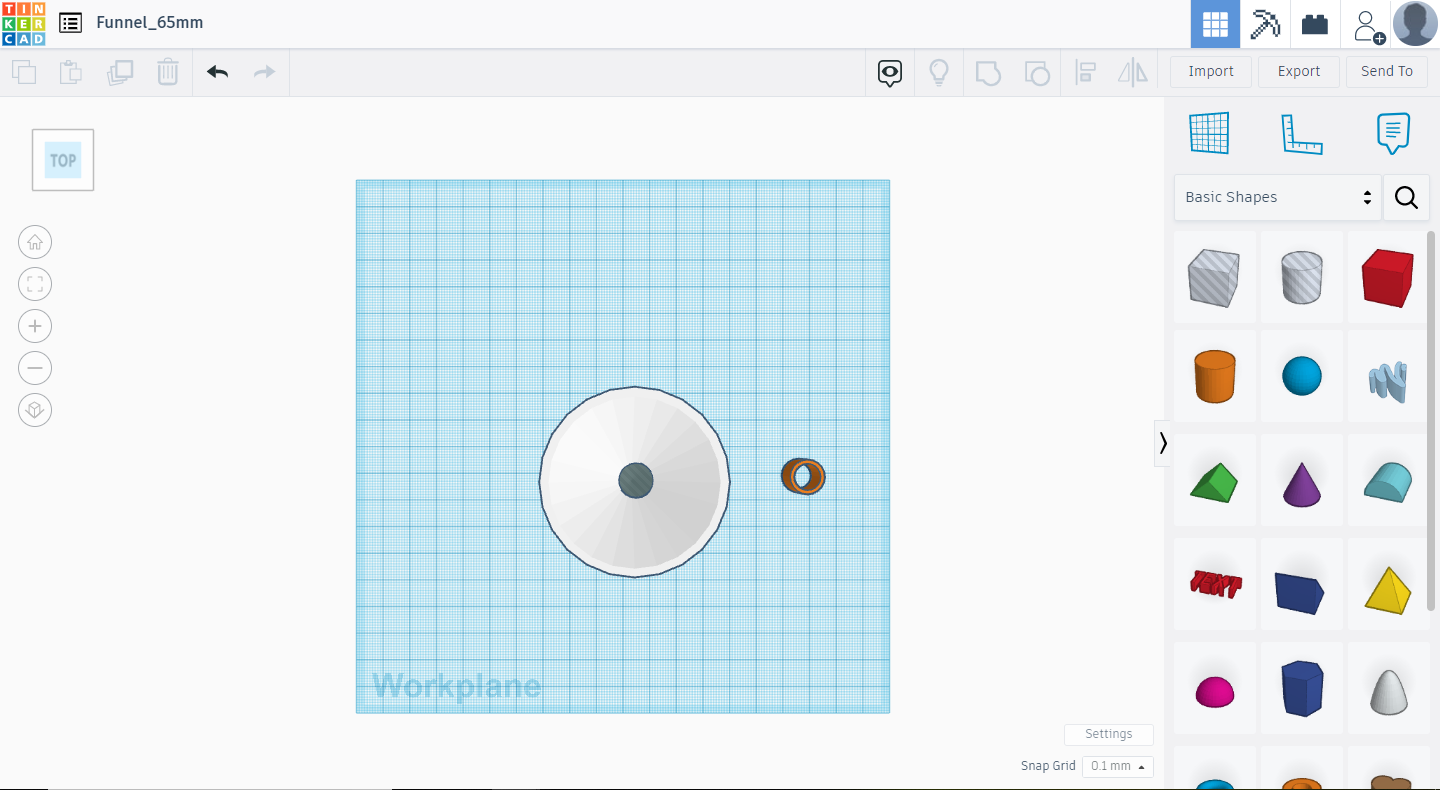Pick the orange Cylinder shape
1440x790 pixels.
[1214, 376]
